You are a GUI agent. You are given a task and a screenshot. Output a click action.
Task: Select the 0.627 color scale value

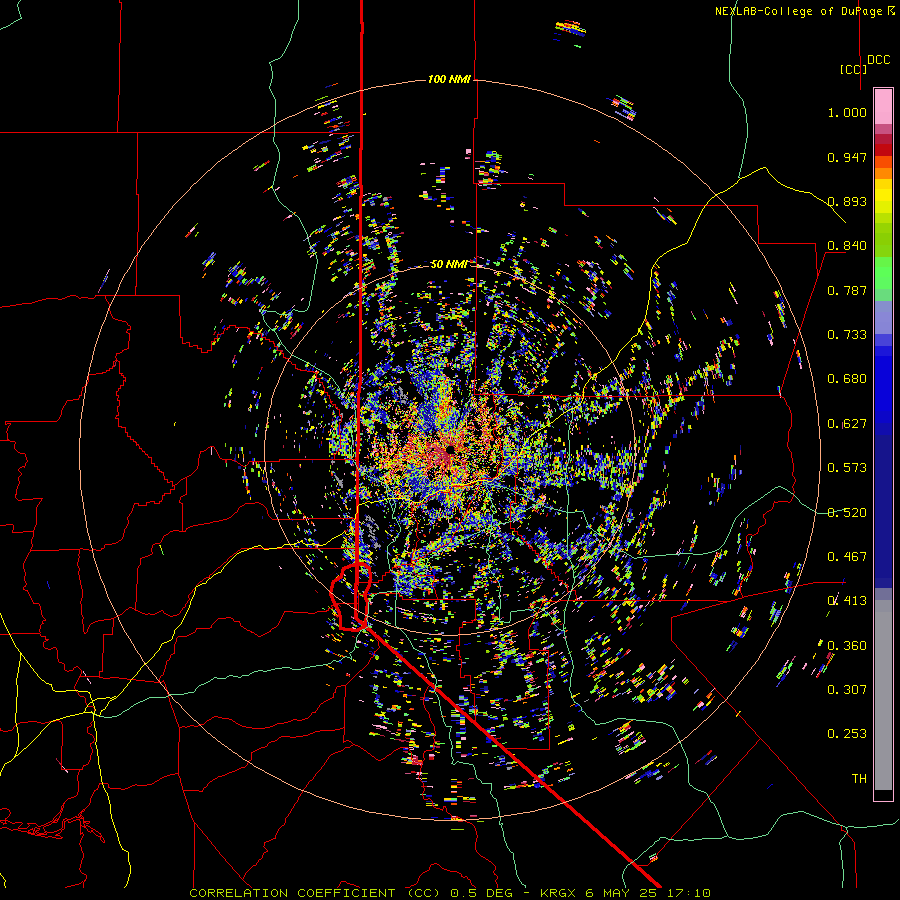847,424
